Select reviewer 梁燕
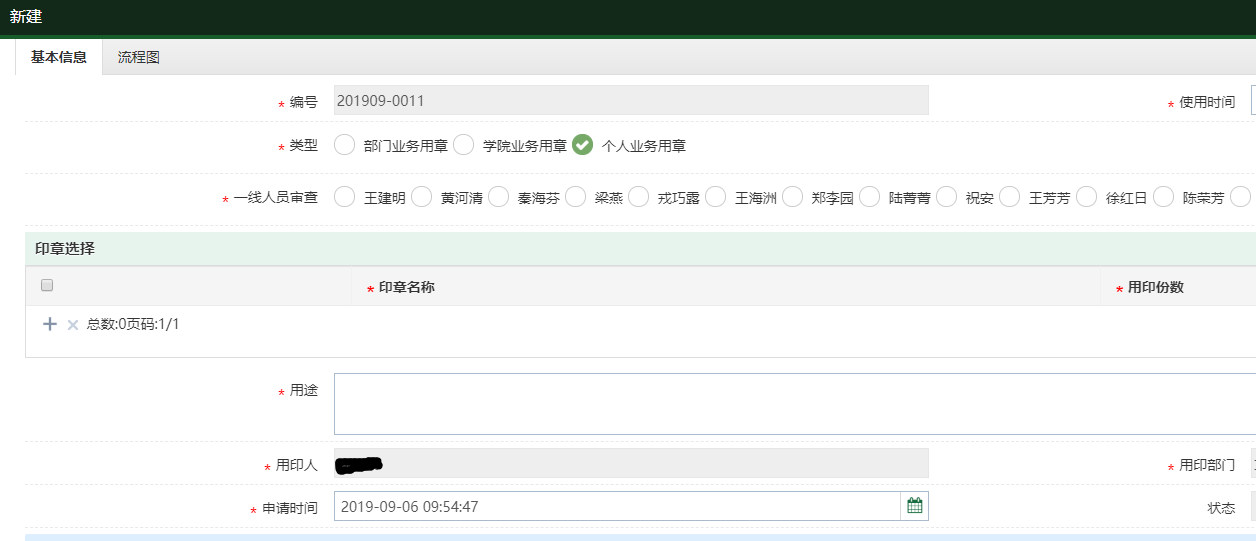The width and height of the screenshot is (1256, 541). tap(575, 197)
